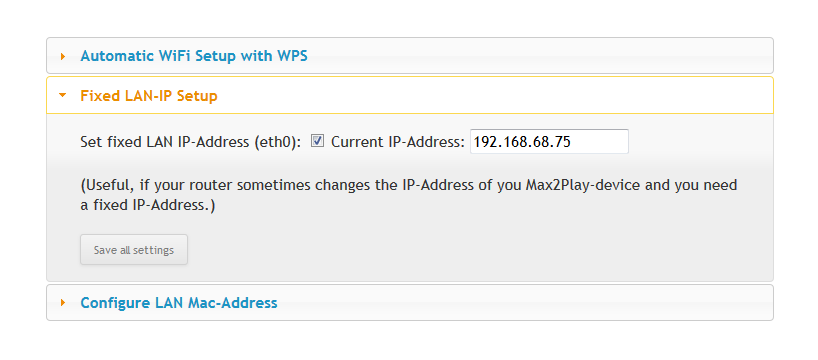Expand the Configure LAN Mac-Address section

[x=410, y=303]
